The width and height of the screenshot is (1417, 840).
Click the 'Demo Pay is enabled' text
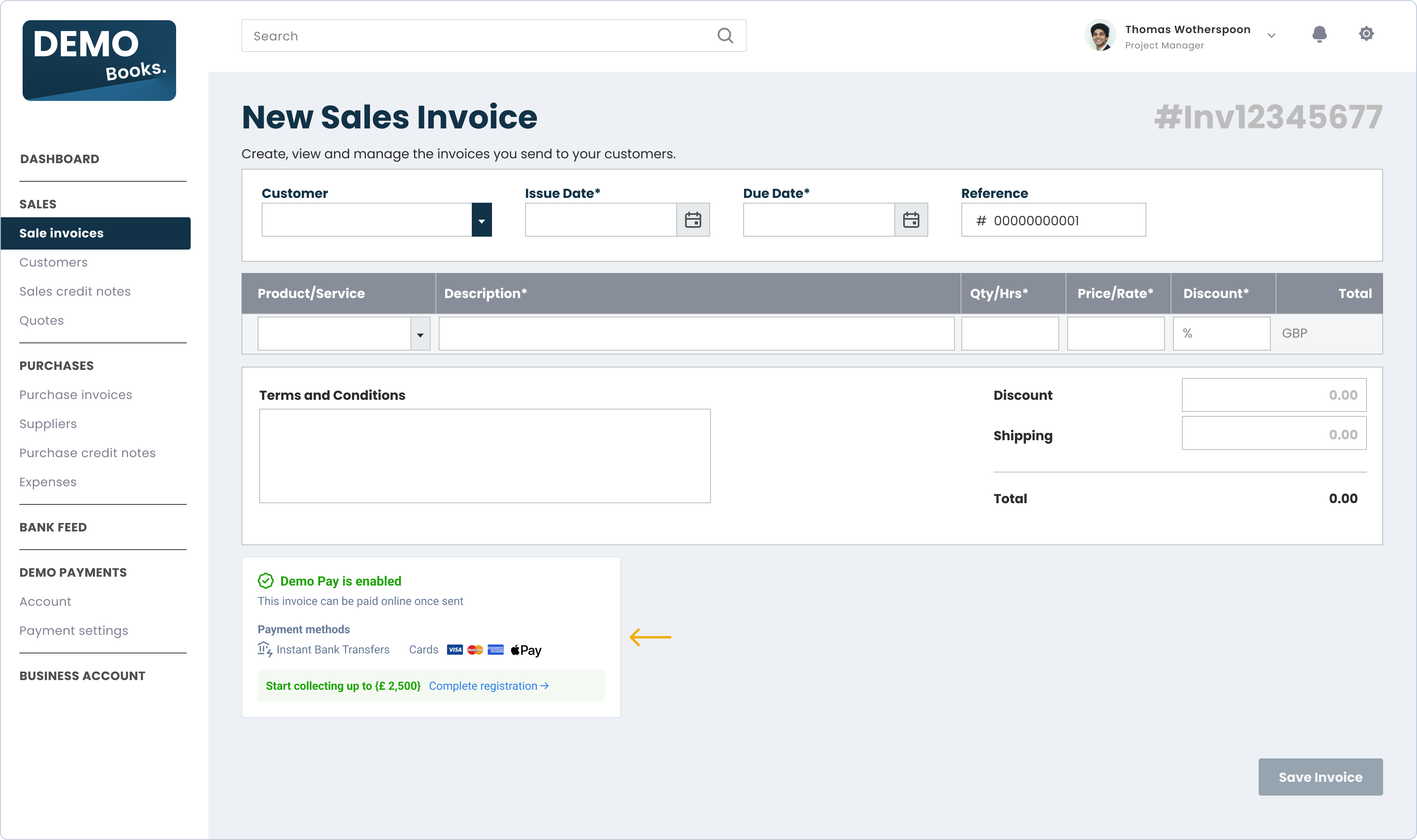click(x=340, y=581)
